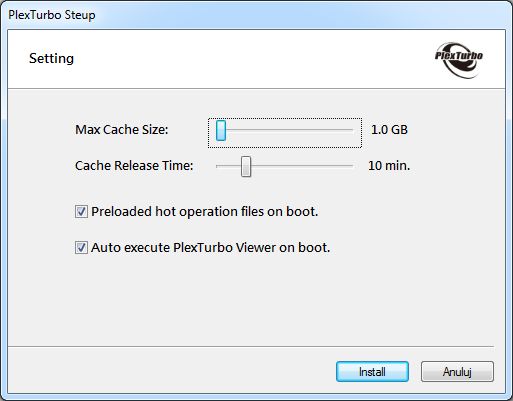Click maximum end of Max Cache Size track
The image size is (513, 401).
coord(352,130)
